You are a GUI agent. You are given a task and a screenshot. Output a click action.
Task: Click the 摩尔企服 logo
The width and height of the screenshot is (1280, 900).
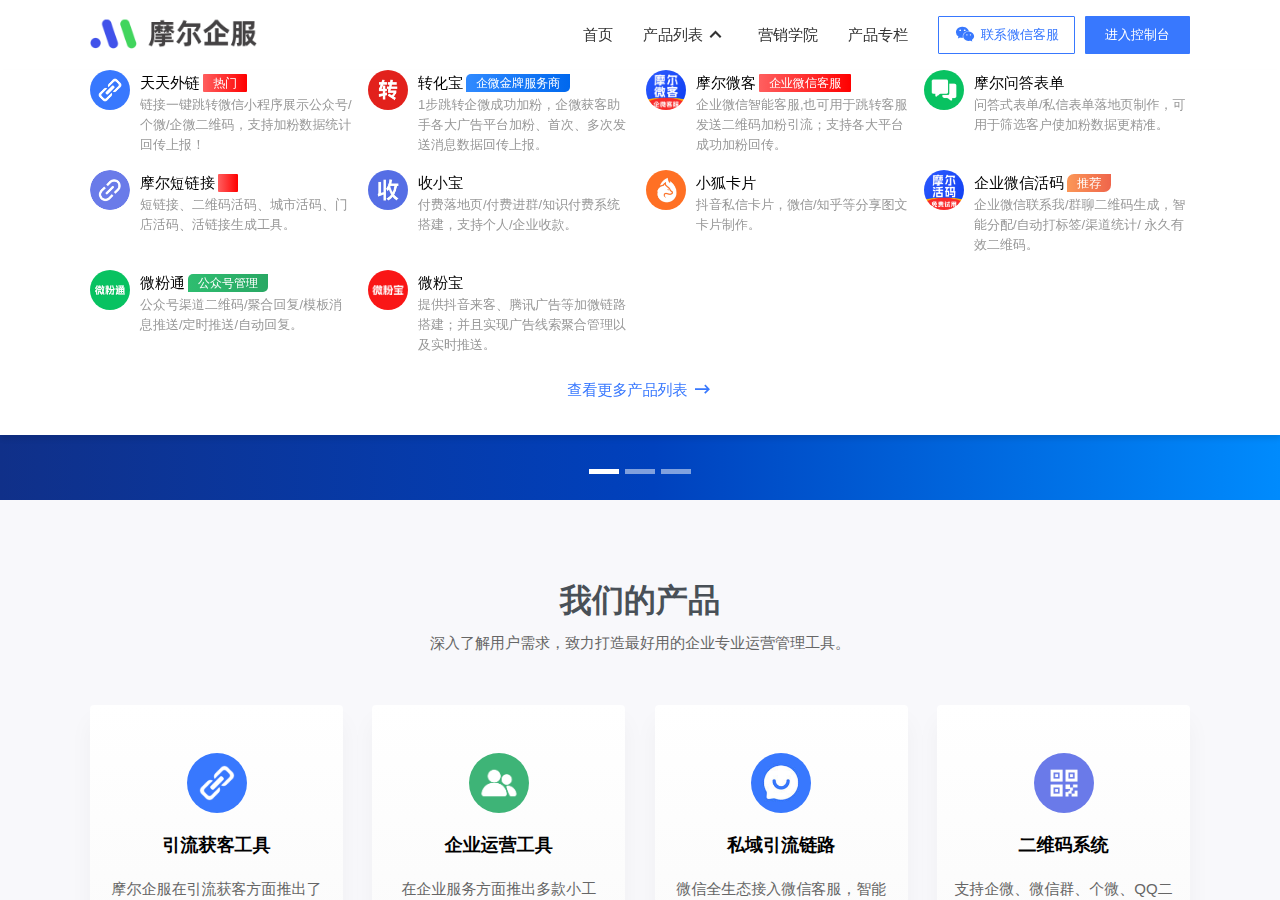click(174, 34)
